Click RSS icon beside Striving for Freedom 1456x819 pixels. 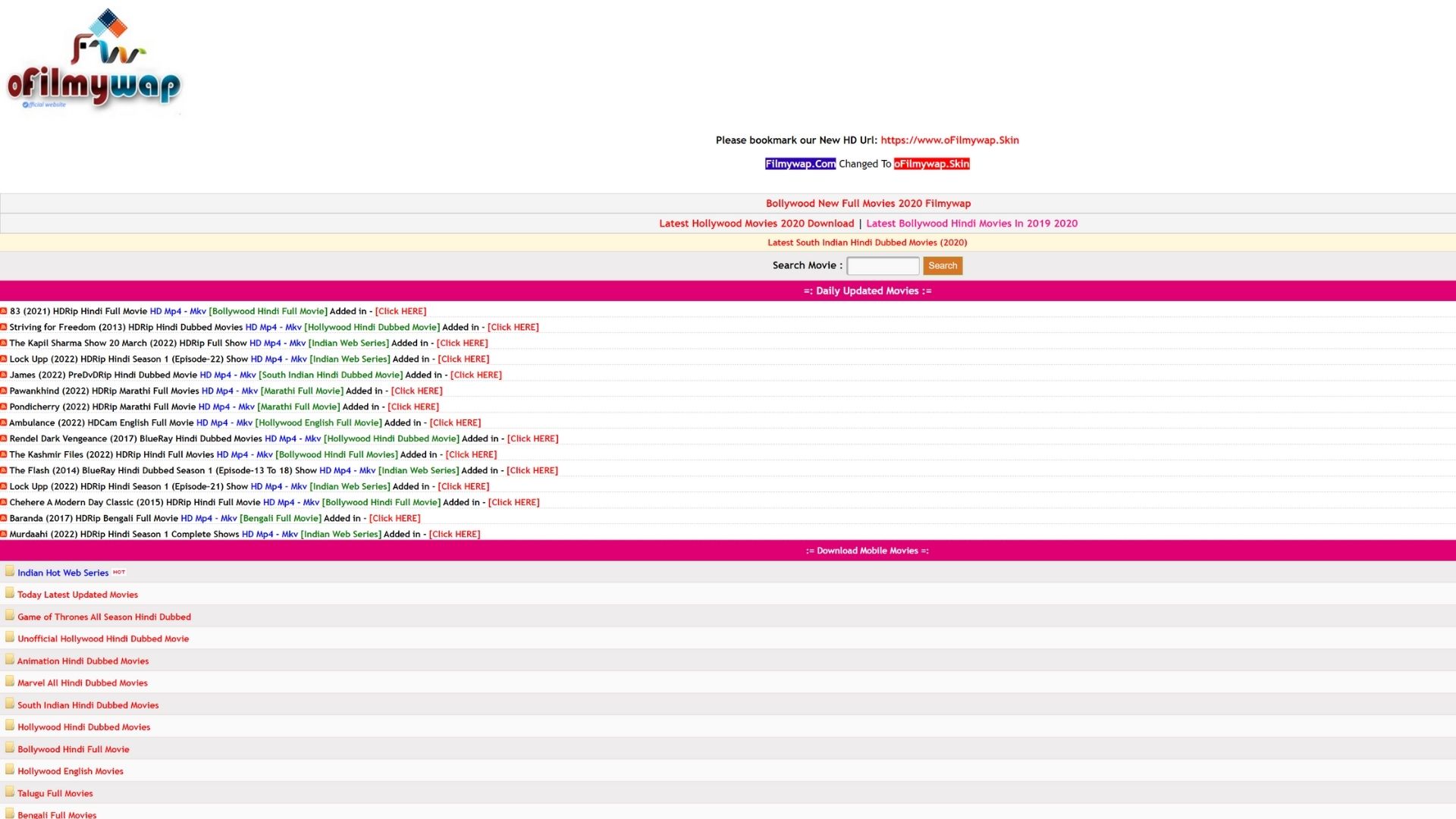click(x=4, y=327)
